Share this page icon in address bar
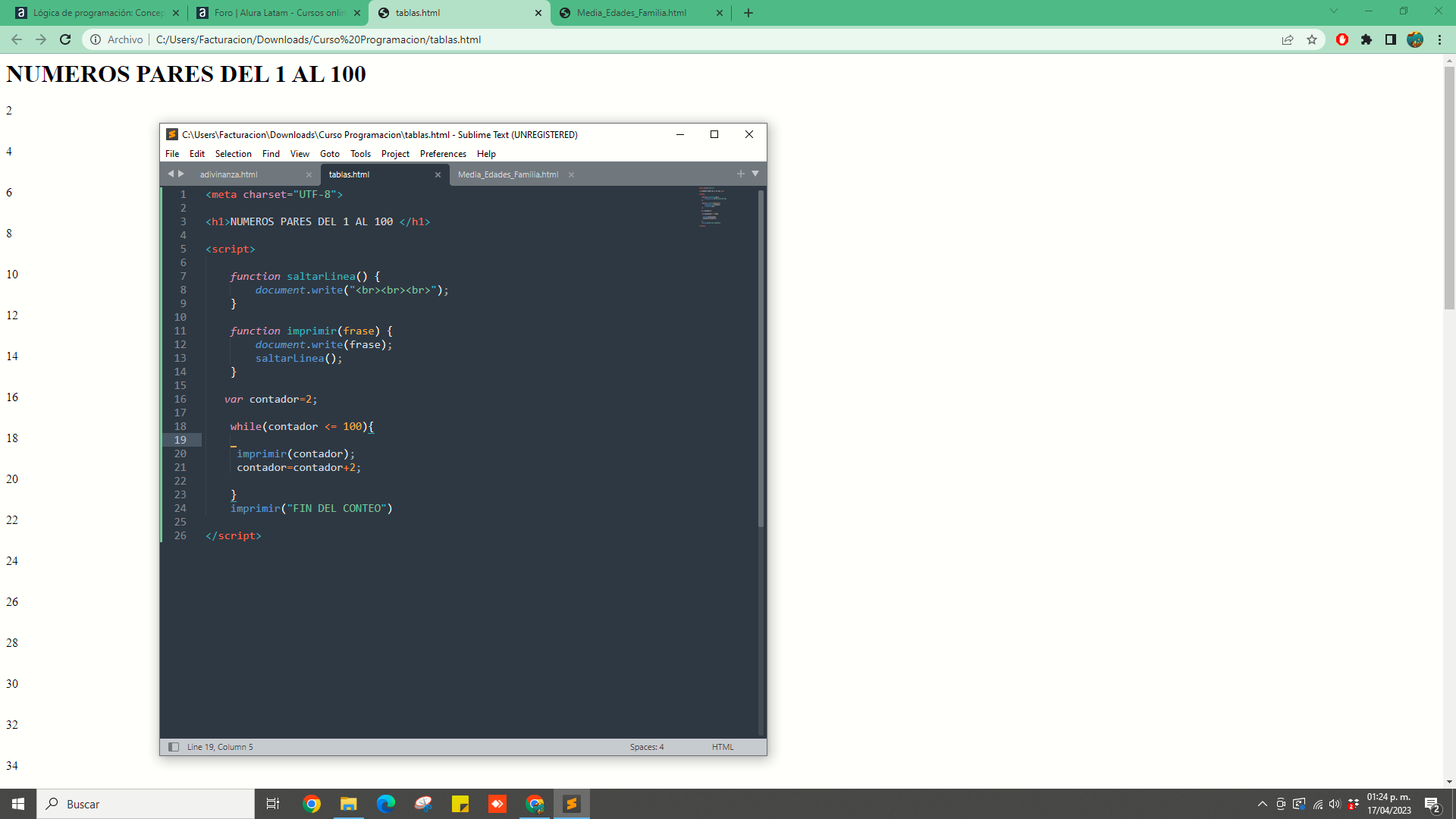This screenshot has width=1456, height=819. click(x=1288, y=39)
